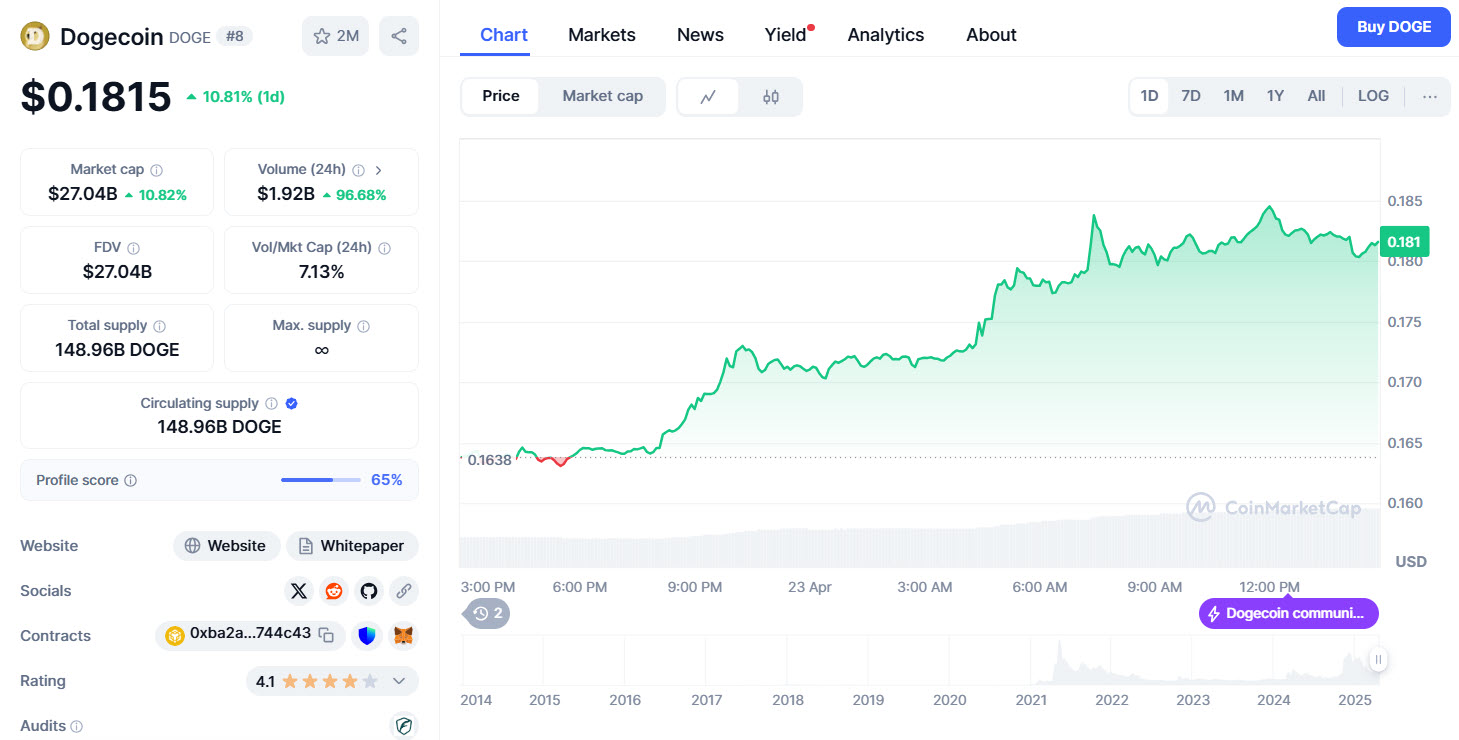Click the Dogecoin logo icon
This screenshot has width=1459, height=740.
(x=35, y=36)
